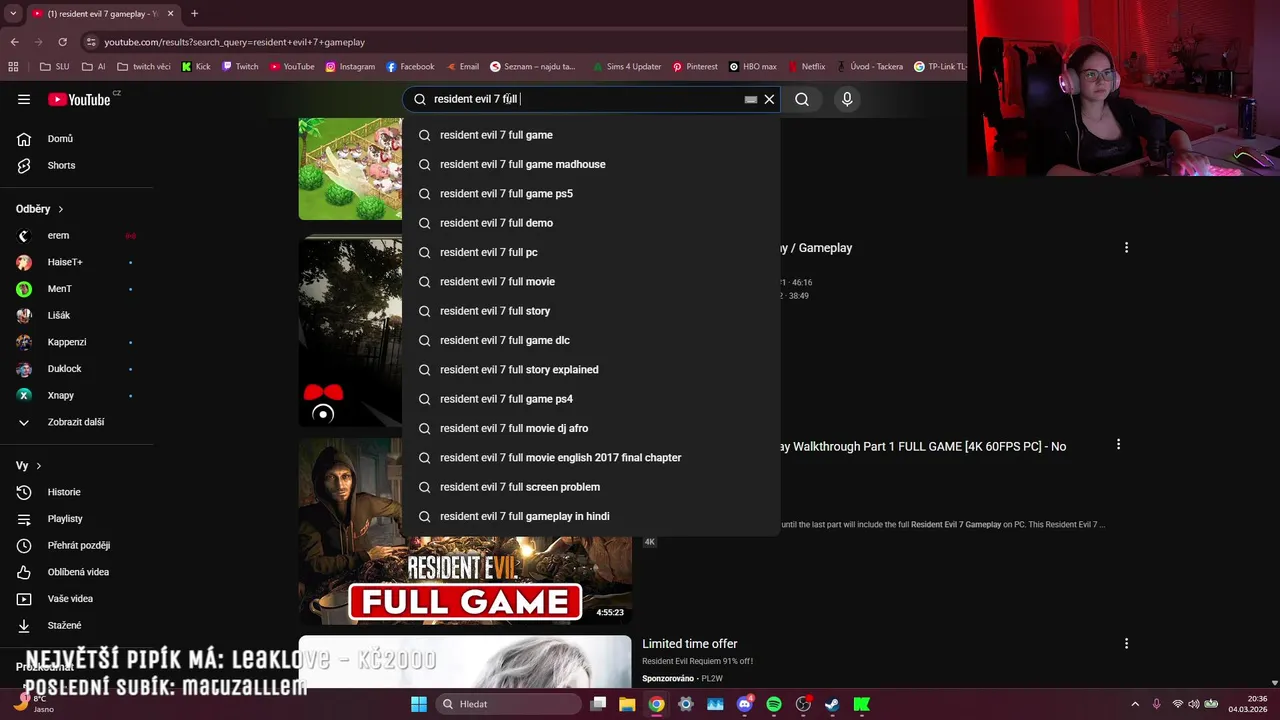Select suggestion 'resident evil 7 full story'
This screenshot has width=1280, height=720.
pos(591,311)
